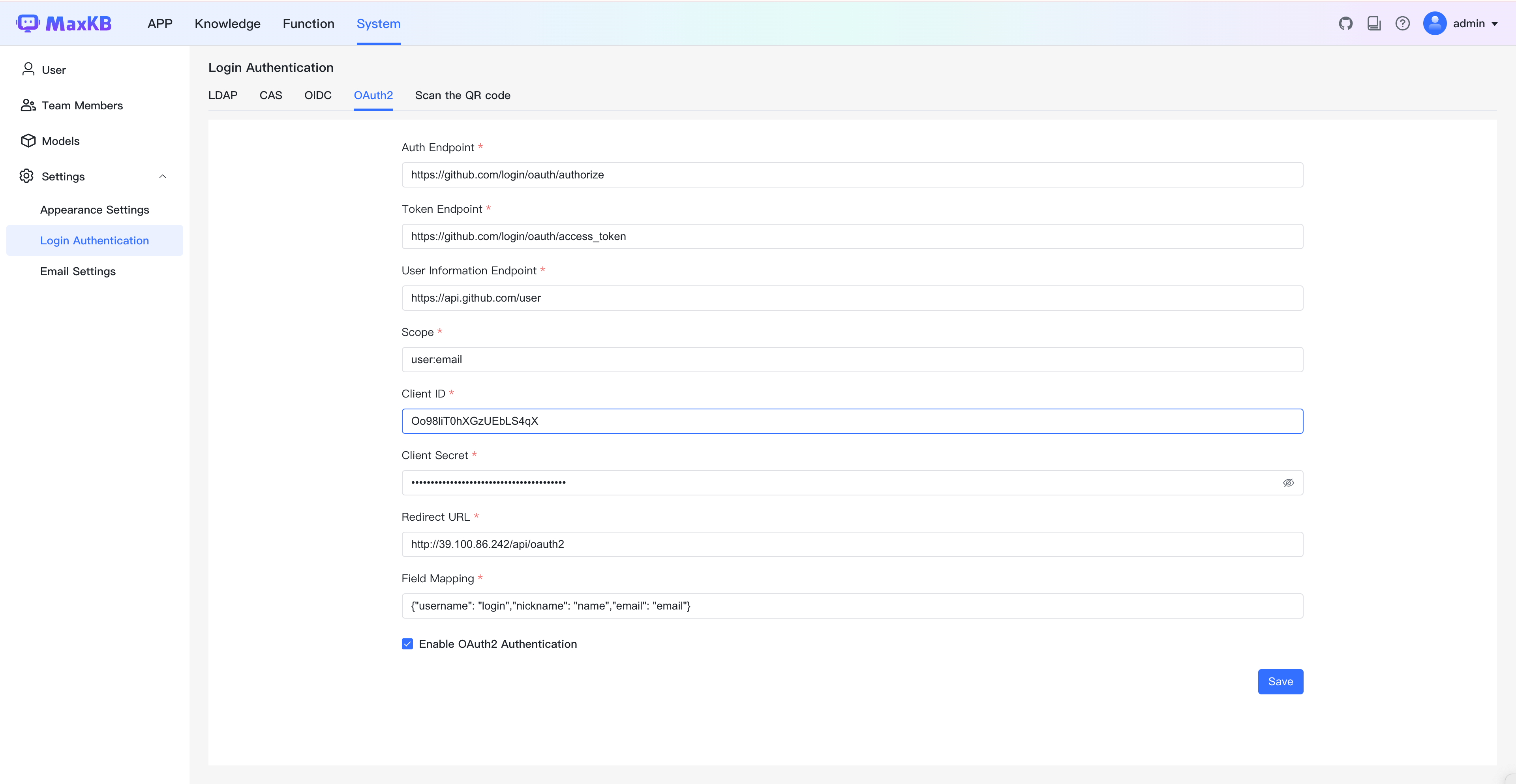Viewport: 1516px width, 784px height.
Task: Open the Function menu
Action: point(308,24)
